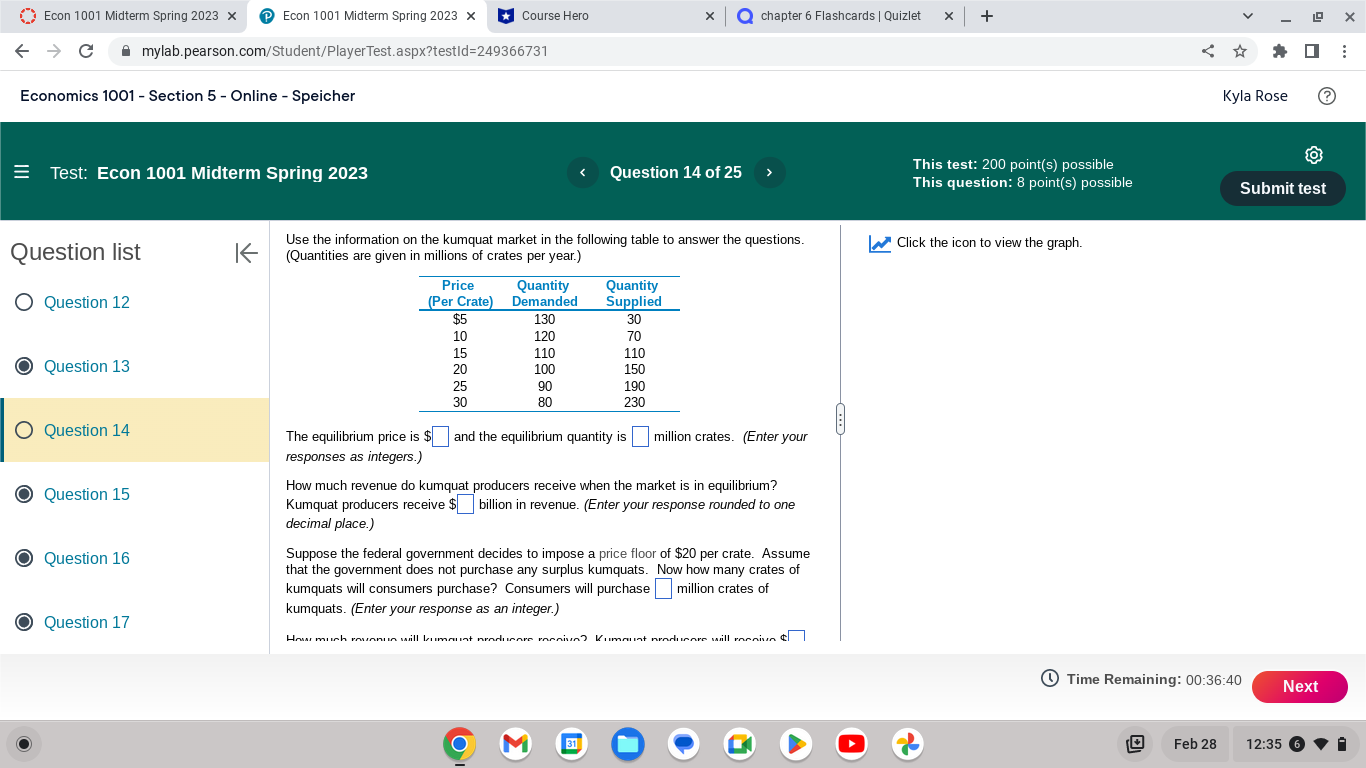Screen dimensions: 1366x768
Task: Click the Submit test button
Action: 1282,188
